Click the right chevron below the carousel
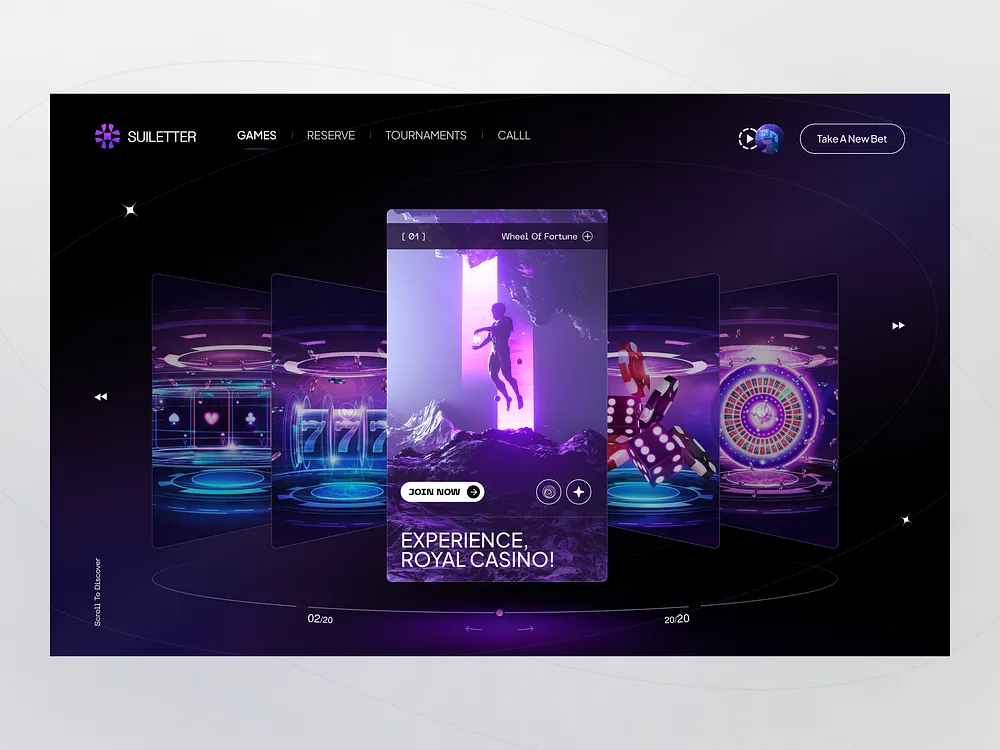Image resolution: width=1000 pixels, height=750 pixels. click(523, 627)
